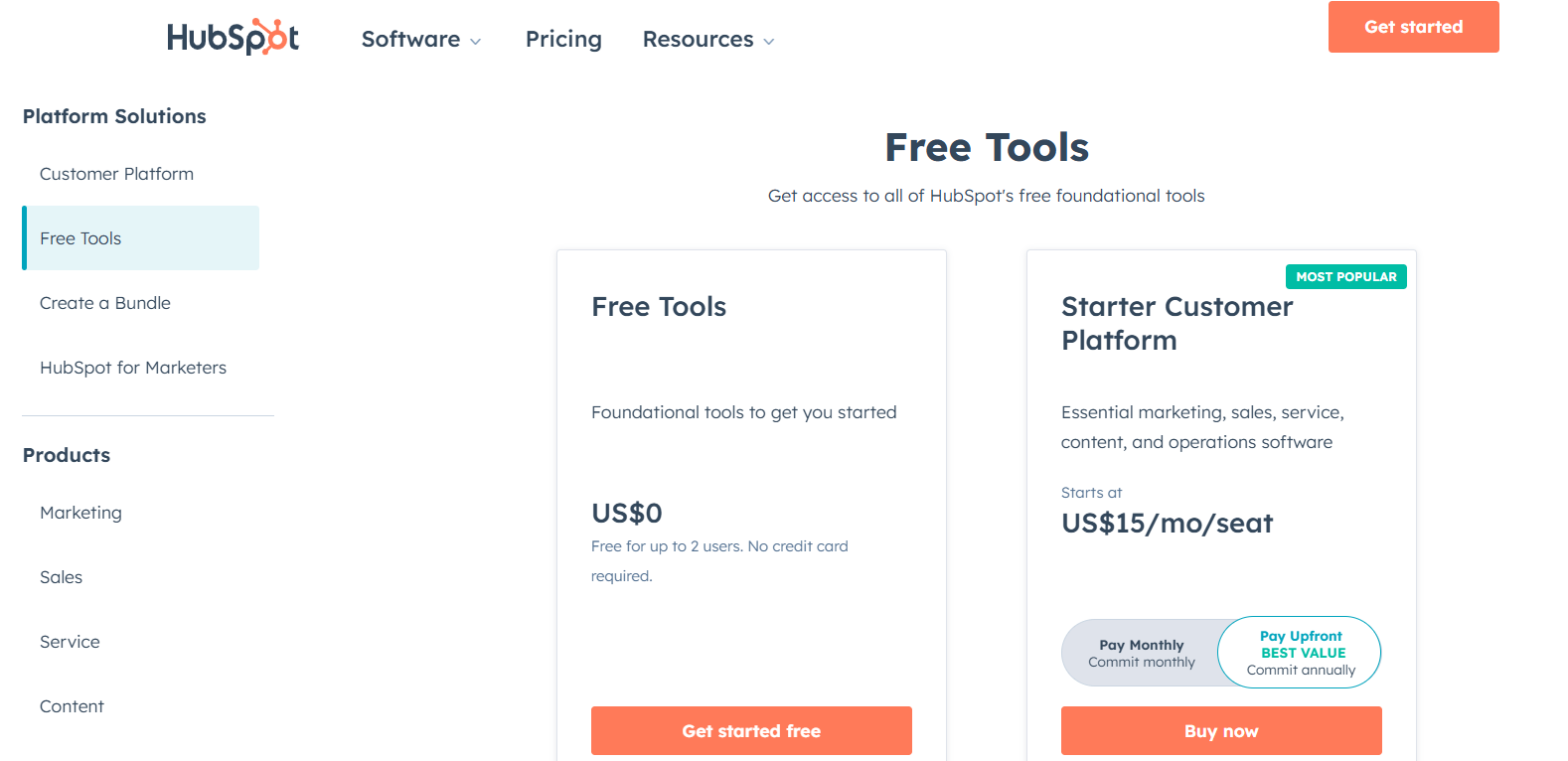Open the Resources menu
Screen dimensions: 1568x761
pos(698,39)
